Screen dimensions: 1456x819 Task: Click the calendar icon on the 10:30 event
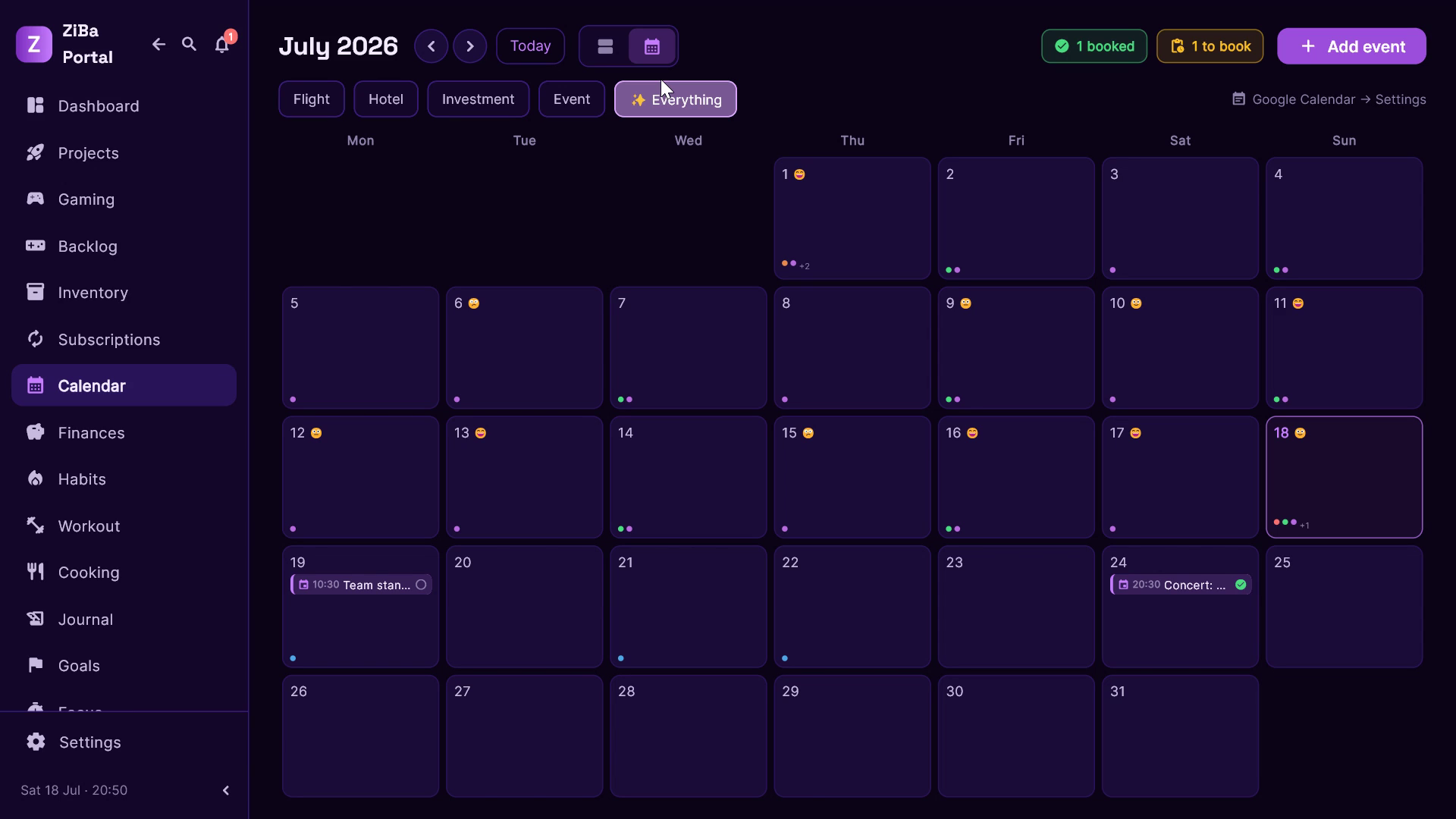[x=303, y=585]
